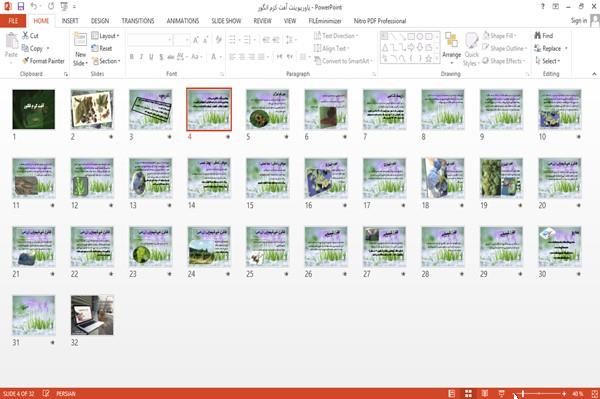Viewport: 600px width, 399px height.
Task: Start Slide Show from status bar
Action: tap(501, 394)
